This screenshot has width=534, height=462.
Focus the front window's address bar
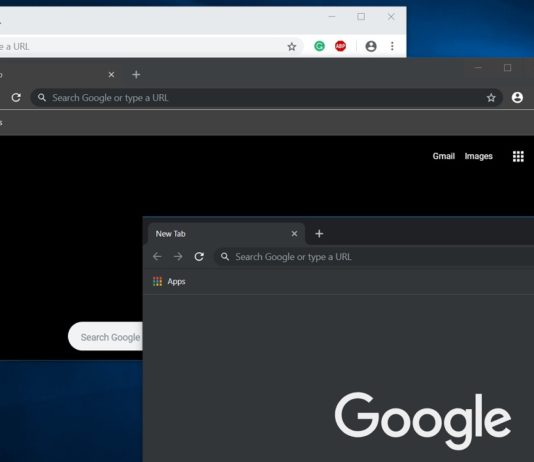point(375,257)
